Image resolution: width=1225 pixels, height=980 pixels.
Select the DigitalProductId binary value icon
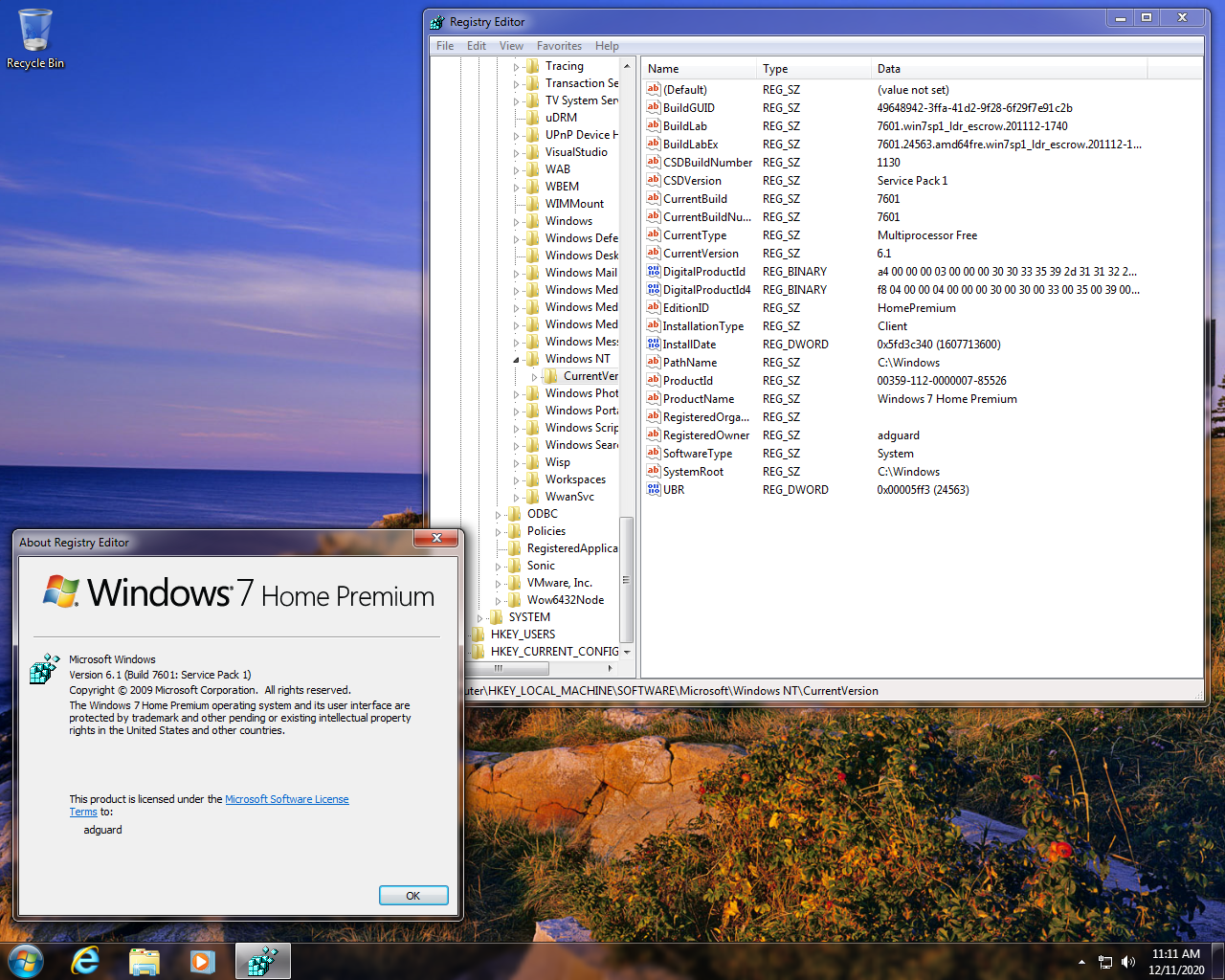point(654,271)
